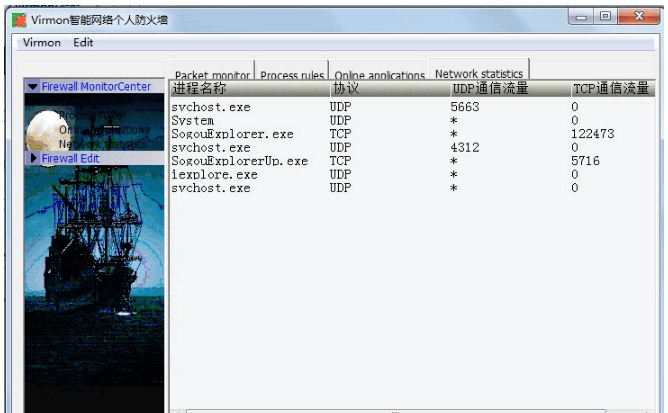Open the Edit menu
The width and height of the screenshot is (668, 413).
(83, 43)
